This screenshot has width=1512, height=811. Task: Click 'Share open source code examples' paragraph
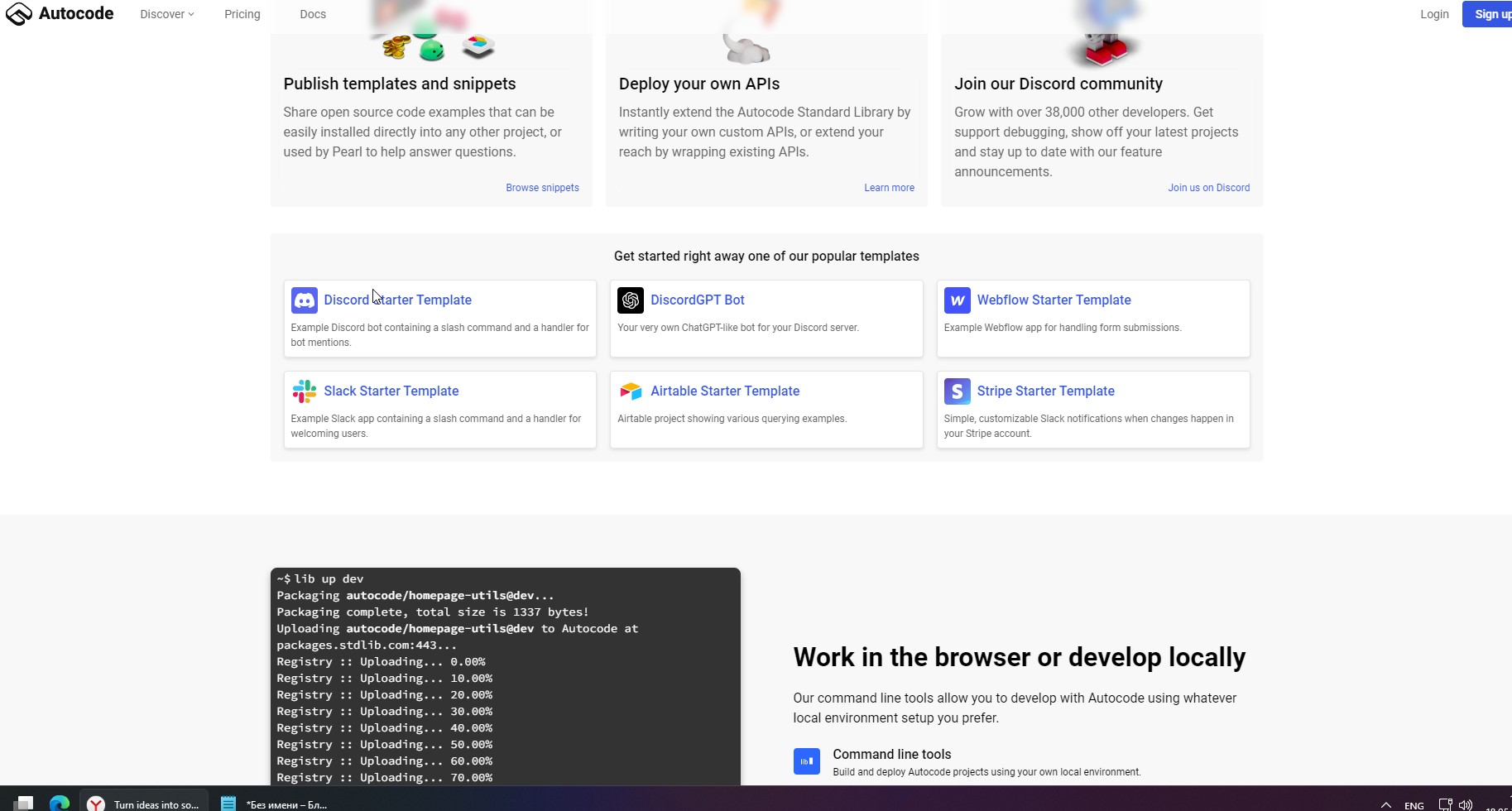(x=423, y=132)
